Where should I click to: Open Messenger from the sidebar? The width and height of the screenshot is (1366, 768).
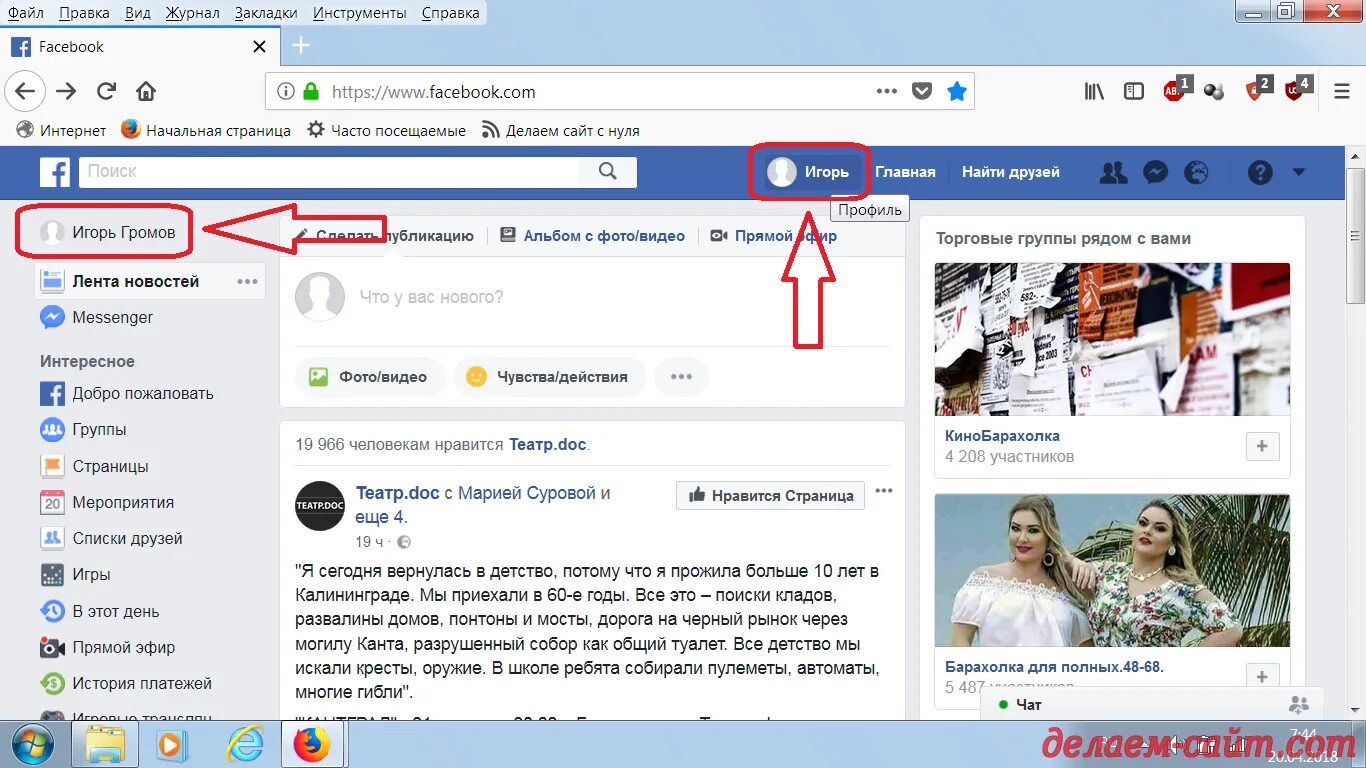tap(97, 318)
